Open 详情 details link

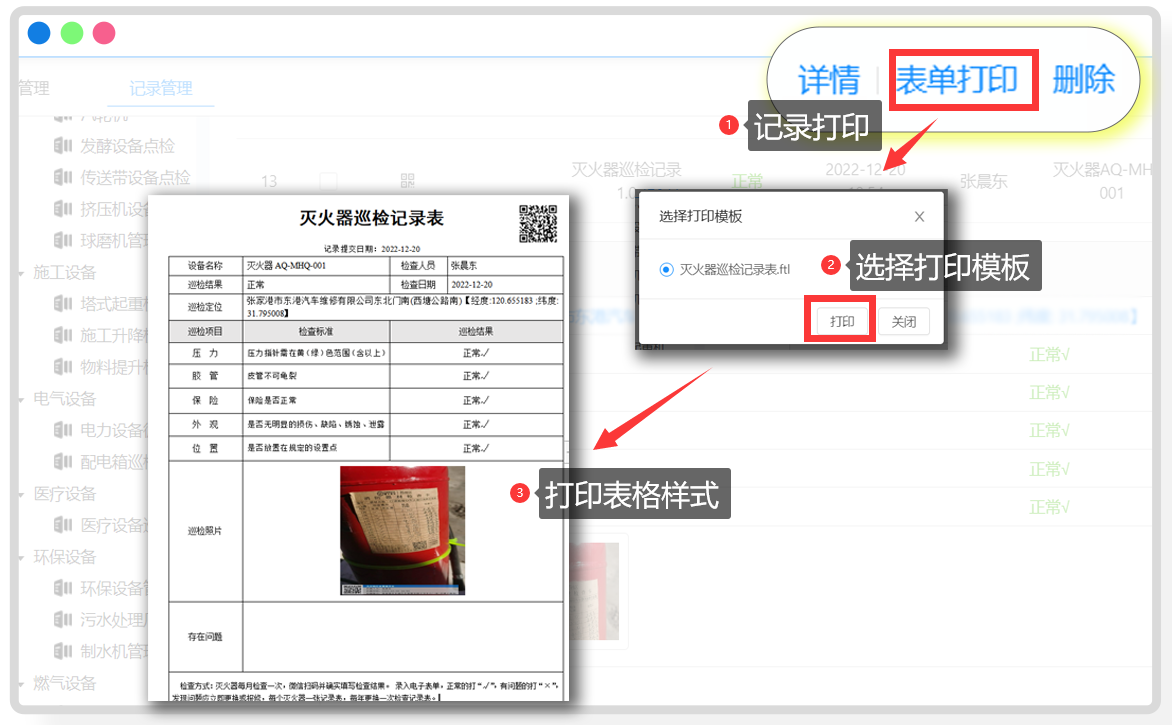coord(828,79)
